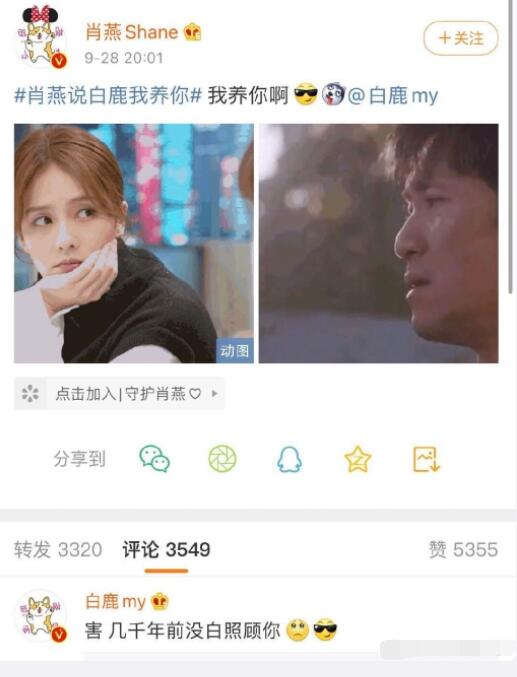Select the 评论 3549 tab
Viewport: 517px width, 677px height.
click(x=166, y=550)
